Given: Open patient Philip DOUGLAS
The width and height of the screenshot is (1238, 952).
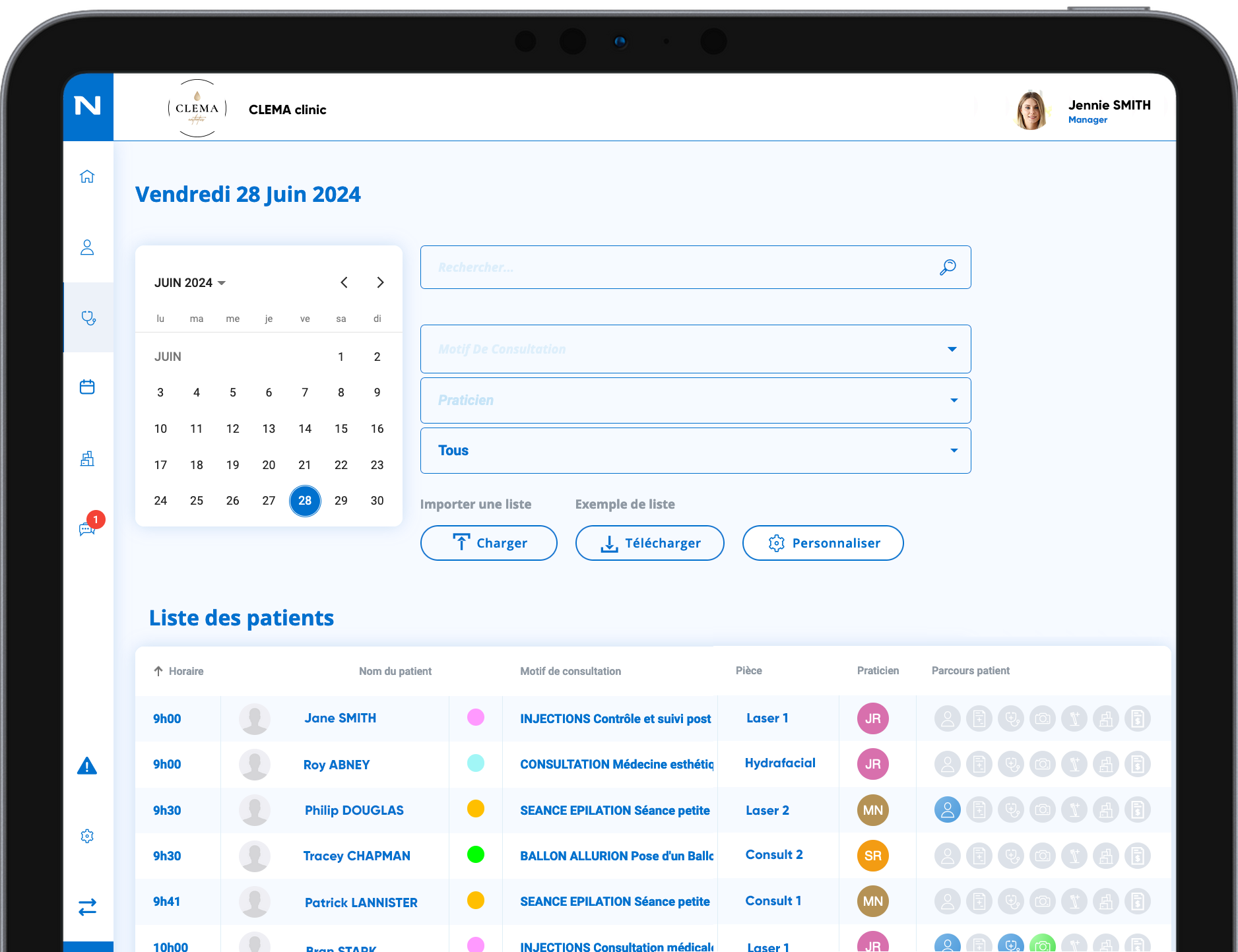Looking at the screenshot, I should click(354, 810).
